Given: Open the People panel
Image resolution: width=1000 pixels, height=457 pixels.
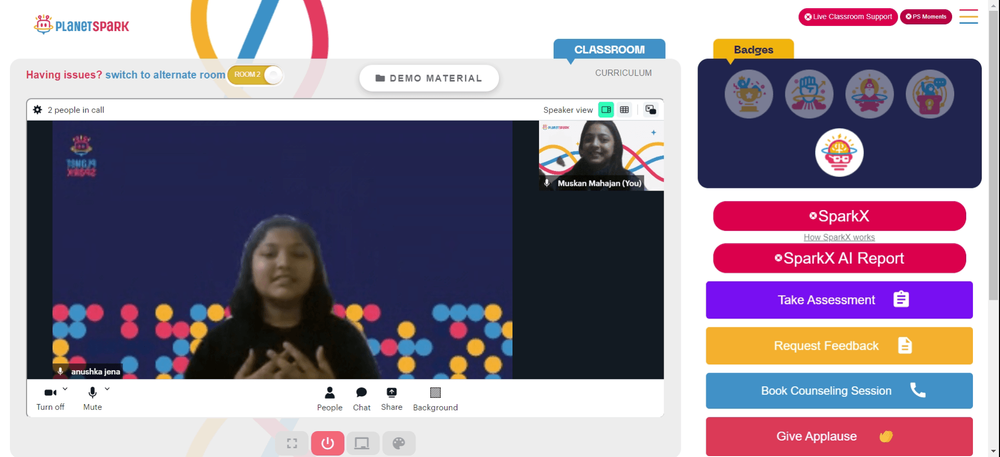Looking at the screenshot, I should click(330, 399).
